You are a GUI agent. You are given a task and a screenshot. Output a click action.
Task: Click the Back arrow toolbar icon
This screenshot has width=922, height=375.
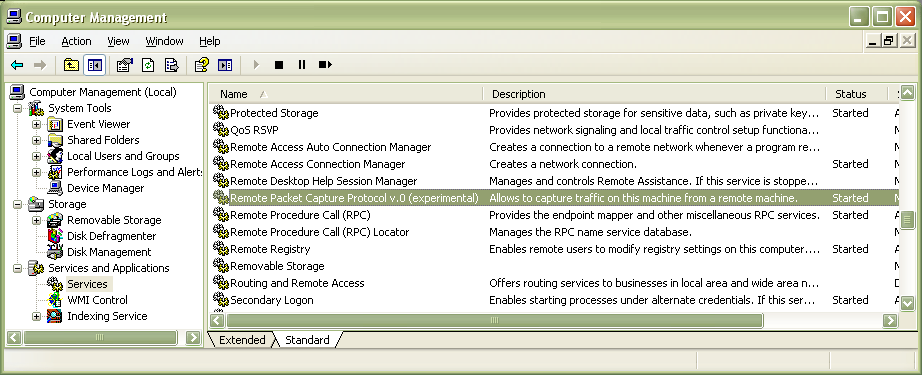coord(17,65)
